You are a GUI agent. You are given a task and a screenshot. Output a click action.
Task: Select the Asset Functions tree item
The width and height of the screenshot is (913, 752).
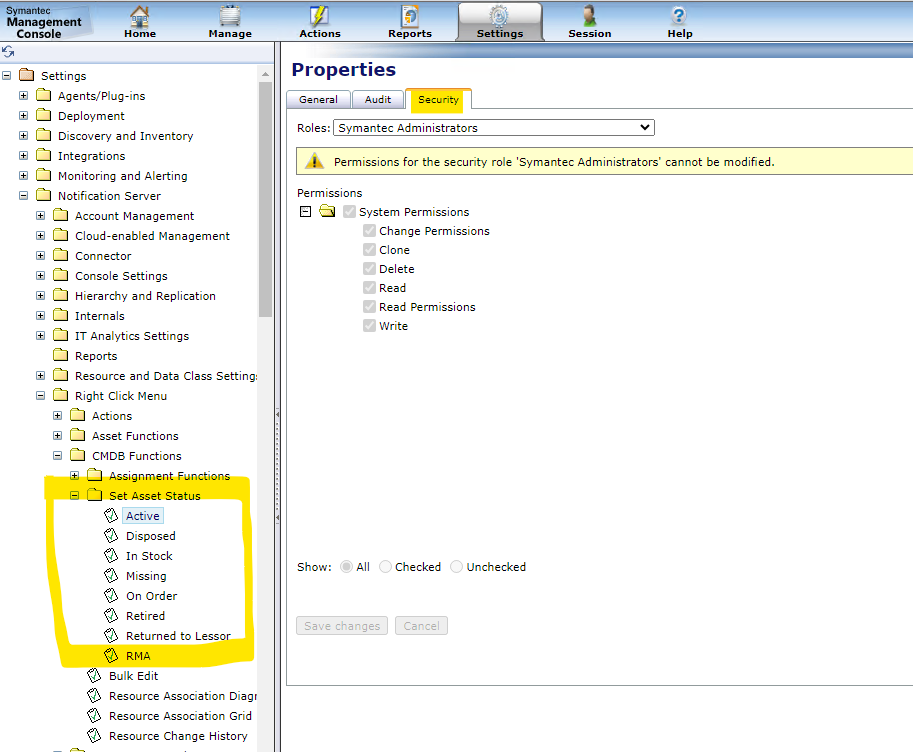point(135,436)
